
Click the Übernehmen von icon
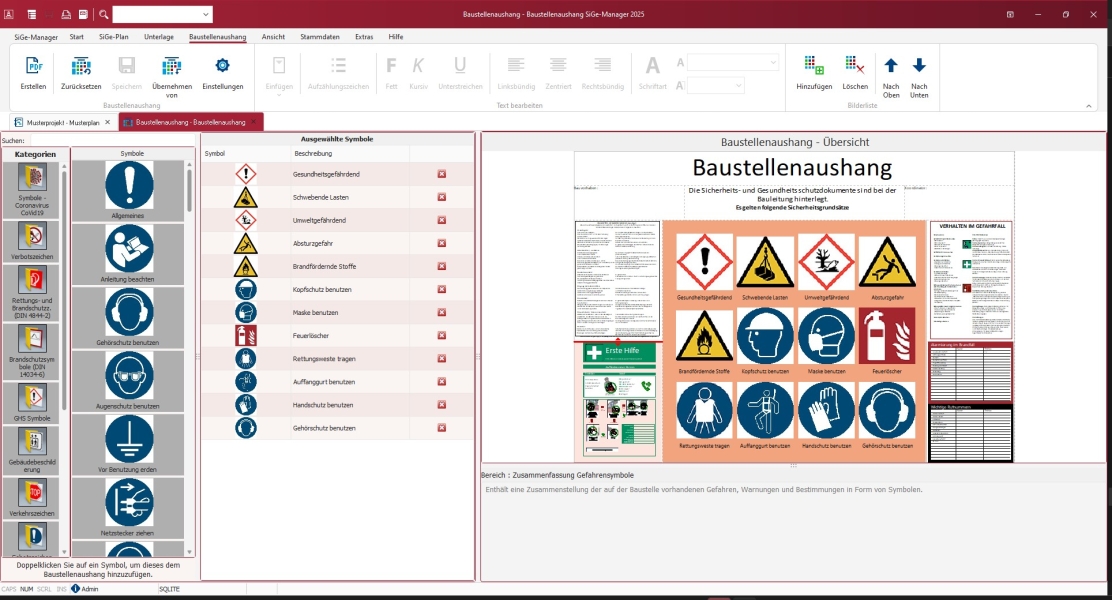(172, 66)
